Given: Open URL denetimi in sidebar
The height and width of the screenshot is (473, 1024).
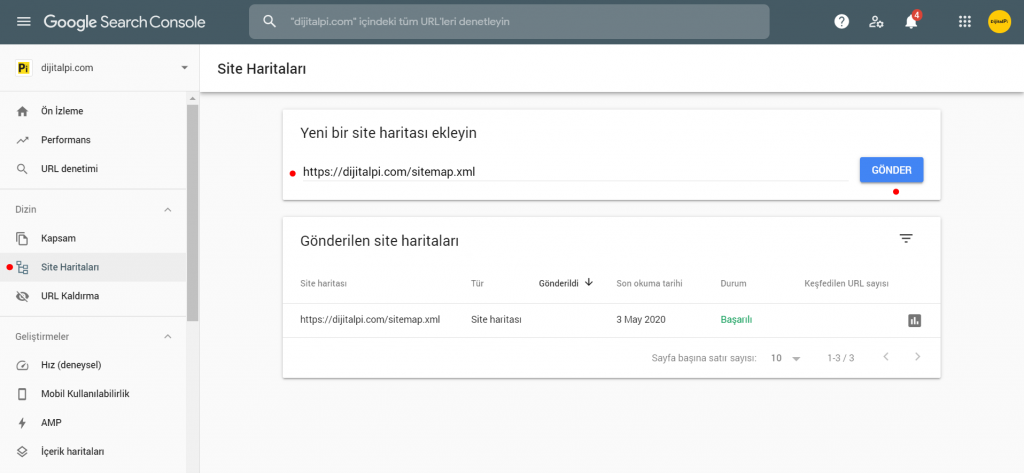Looking at the screenshot, I should point(69,169).
